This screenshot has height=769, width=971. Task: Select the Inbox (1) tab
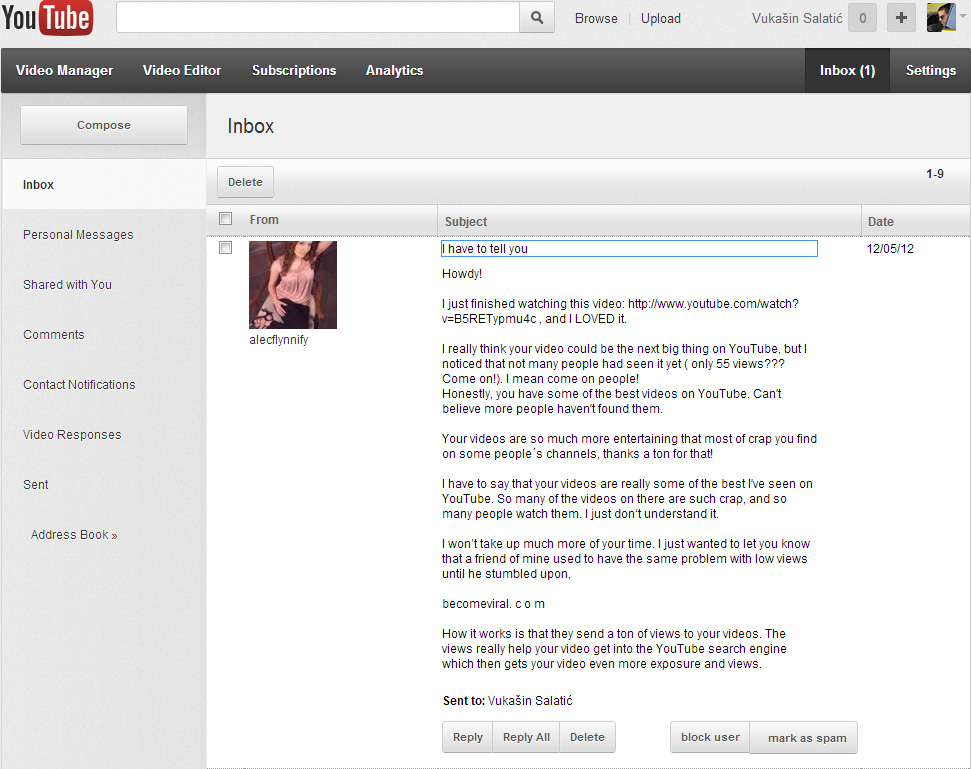(847, 71)
